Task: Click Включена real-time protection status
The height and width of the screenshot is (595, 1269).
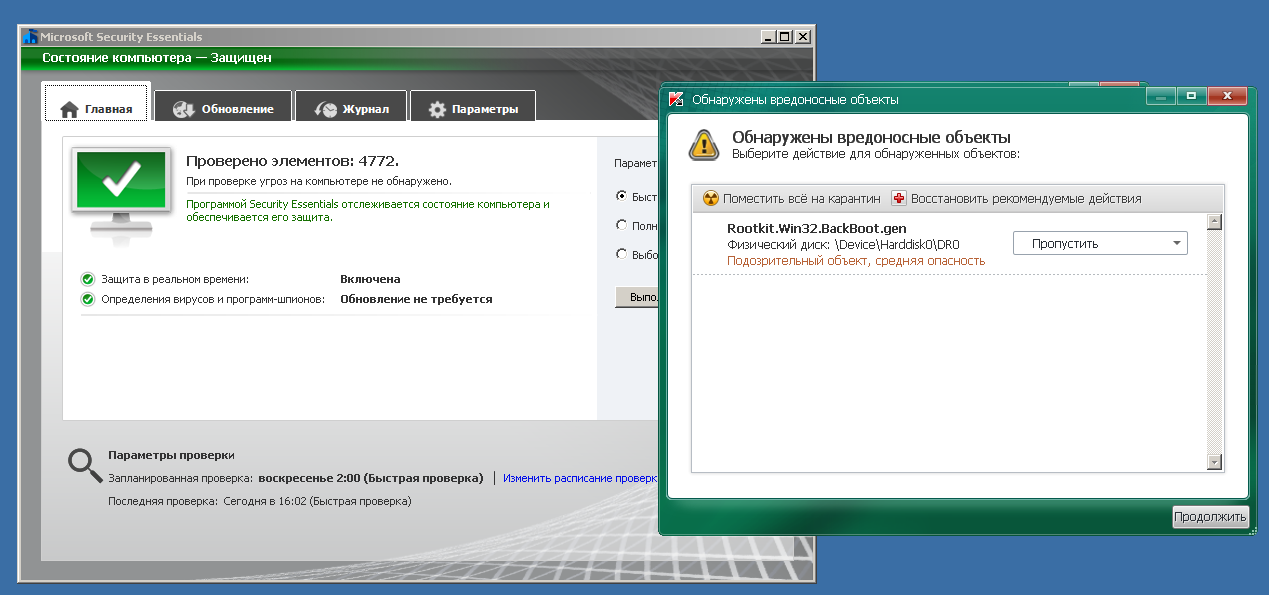Action: 370,279
